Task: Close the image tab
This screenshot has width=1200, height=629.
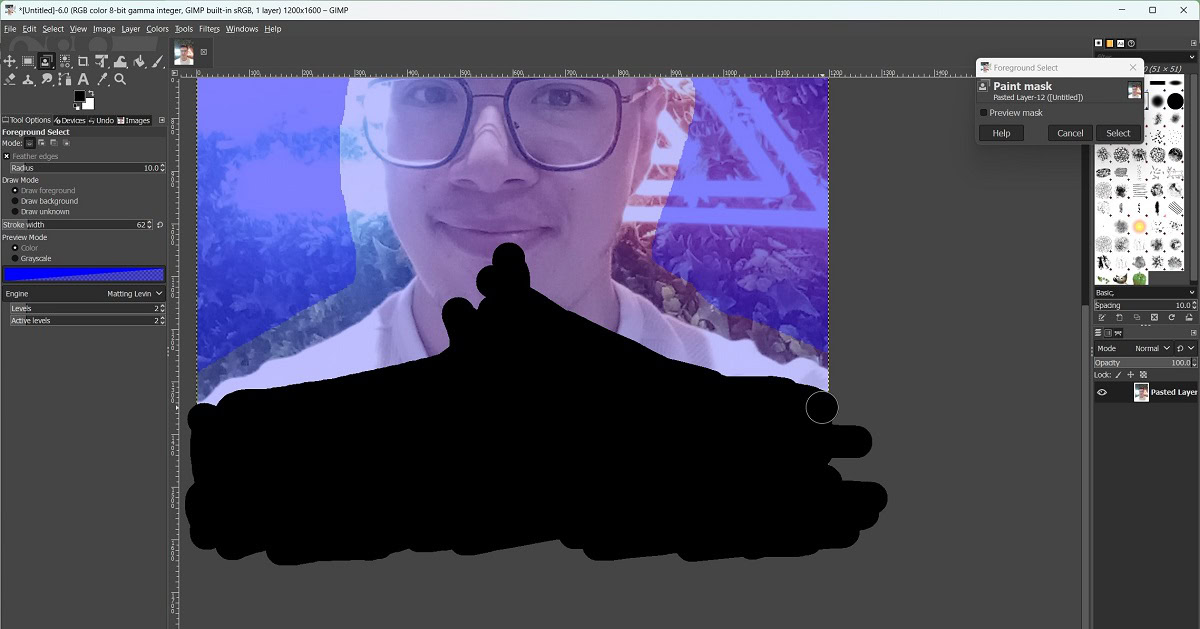Action: 204,52
